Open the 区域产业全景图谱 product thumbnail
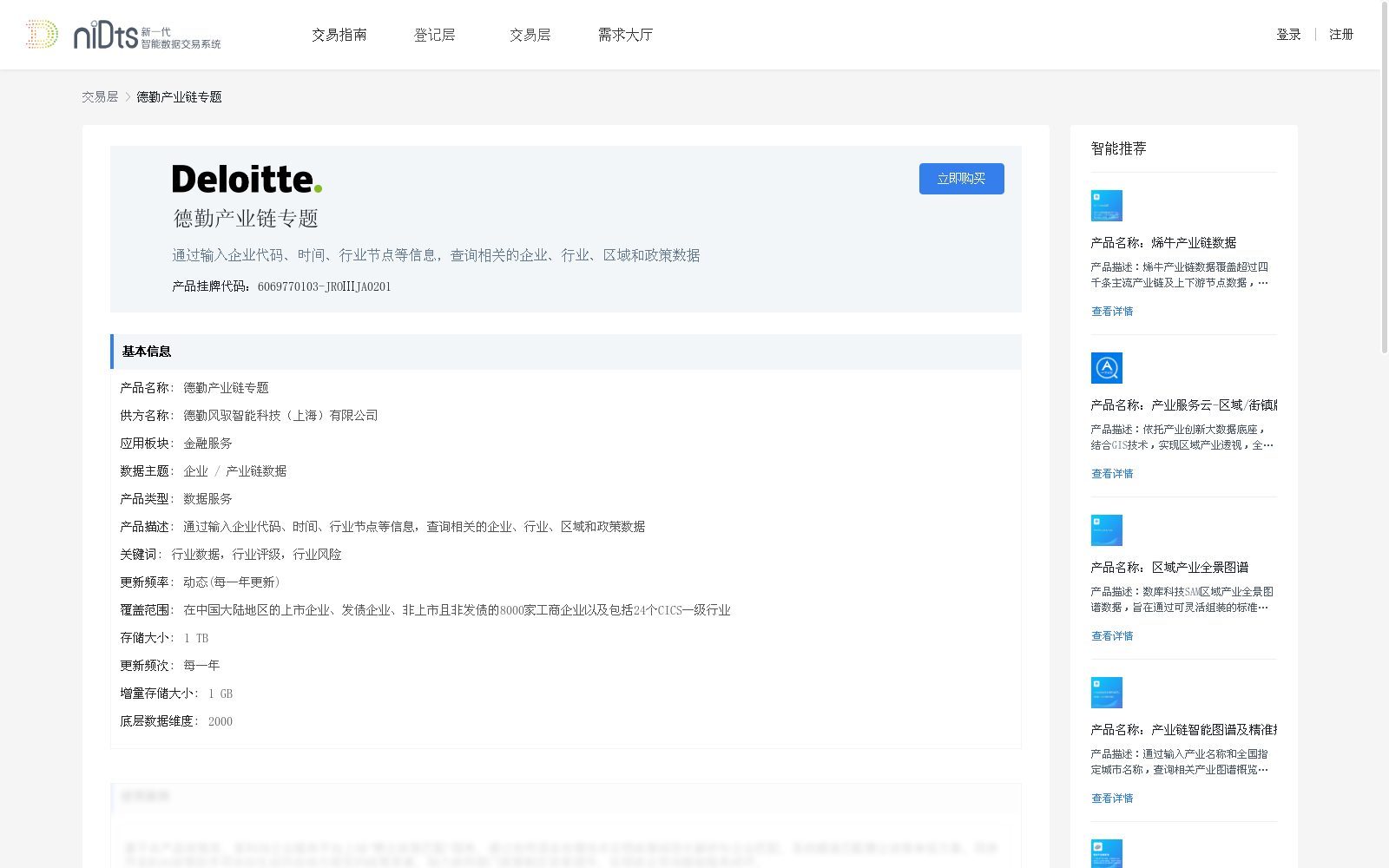The width and height of the screenshot is (1389, 868). tap(1107, 530)
